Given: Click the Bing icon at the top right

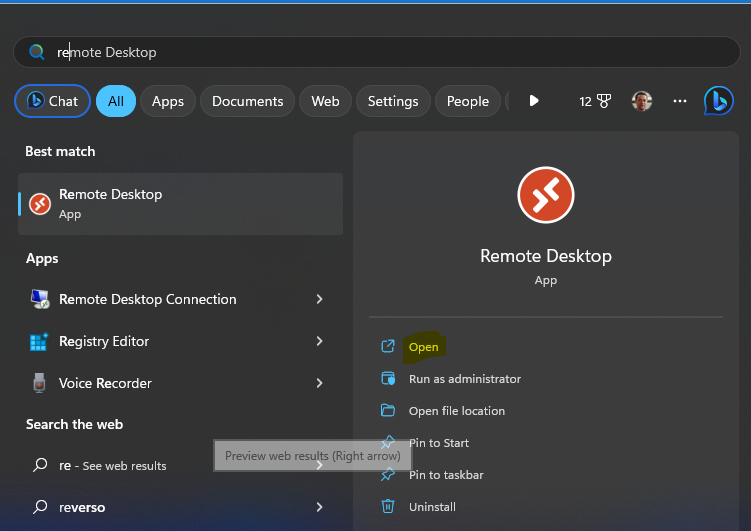Looking at the screenshot, I should click(718, 101).
